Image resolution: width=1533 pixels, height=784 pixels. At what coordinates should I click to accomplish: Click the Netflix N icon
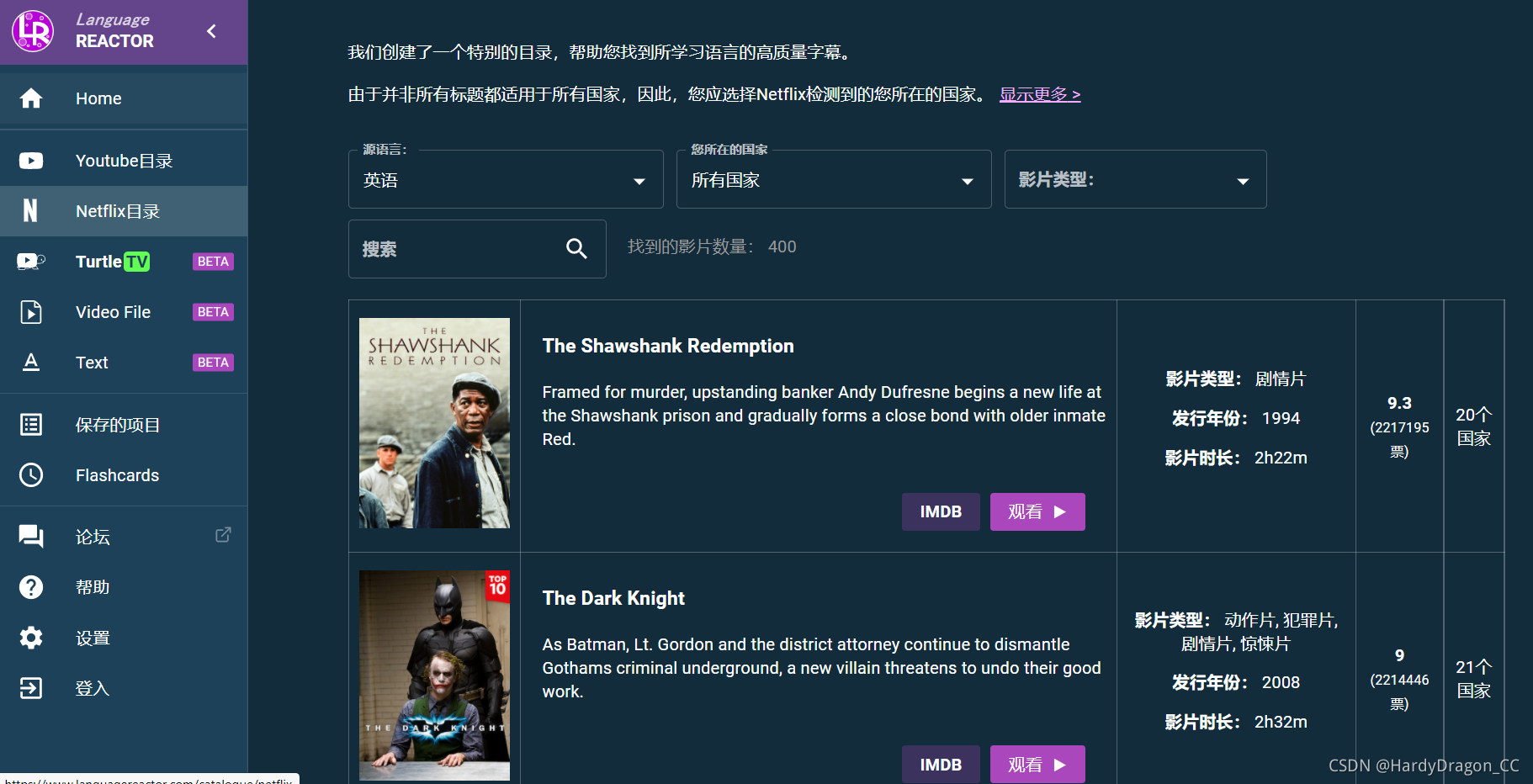tap(30, 210)
